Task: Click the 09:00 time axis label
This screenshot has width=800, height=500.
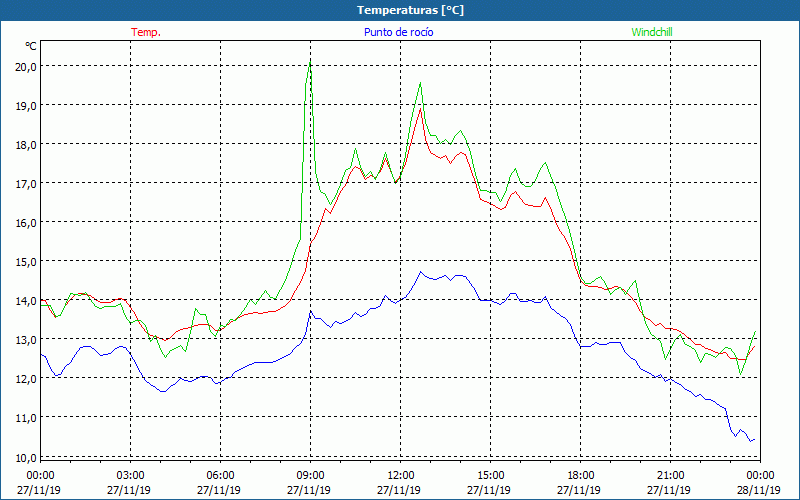Action: pos(310,476)
